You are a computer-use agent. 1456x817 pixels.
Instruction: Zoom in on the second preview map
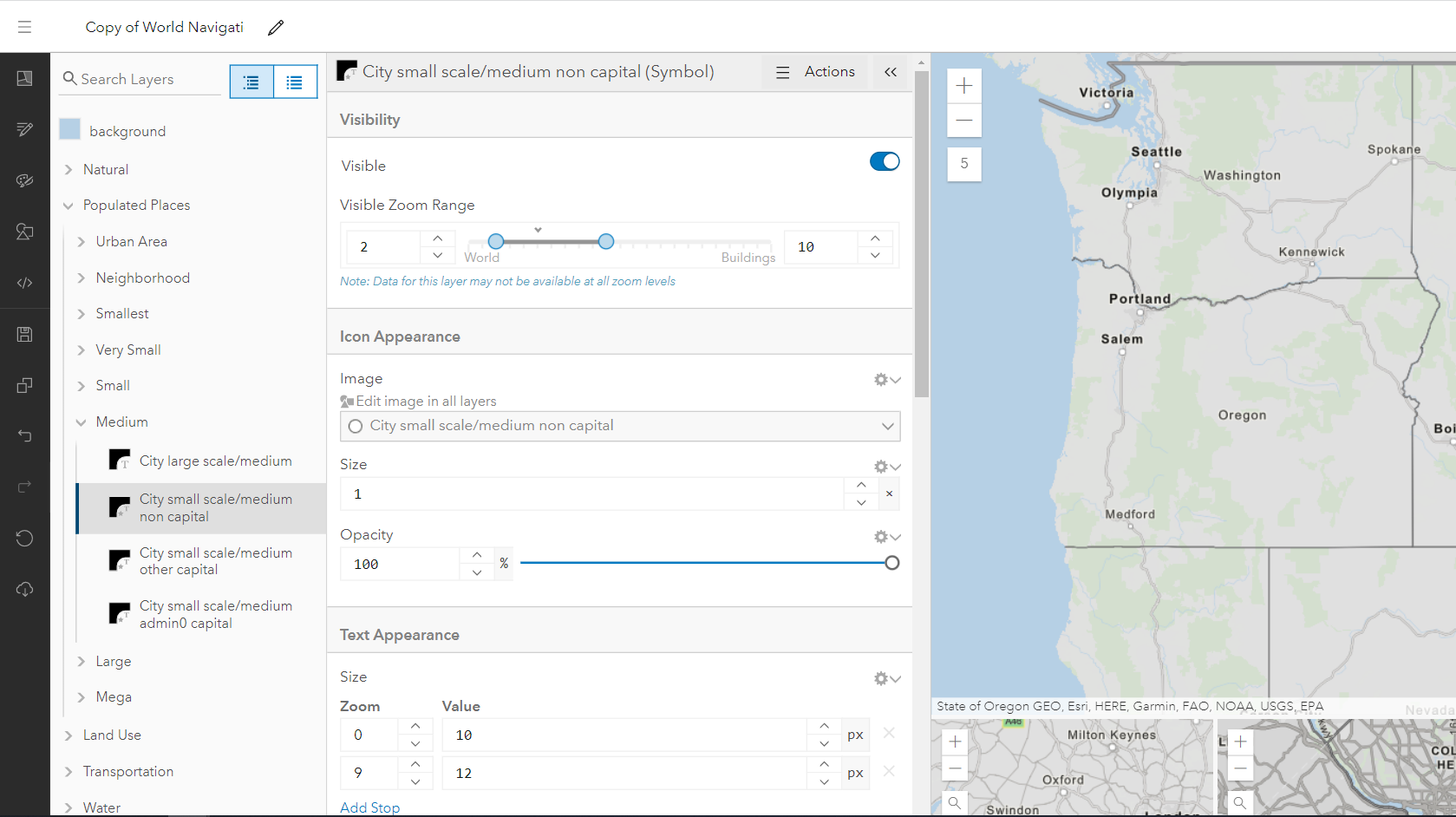1241,742
